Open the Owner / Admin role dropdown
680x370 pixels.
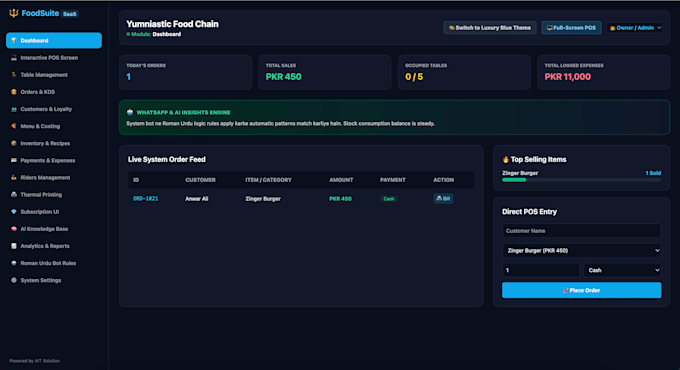(x=634, y=28)
